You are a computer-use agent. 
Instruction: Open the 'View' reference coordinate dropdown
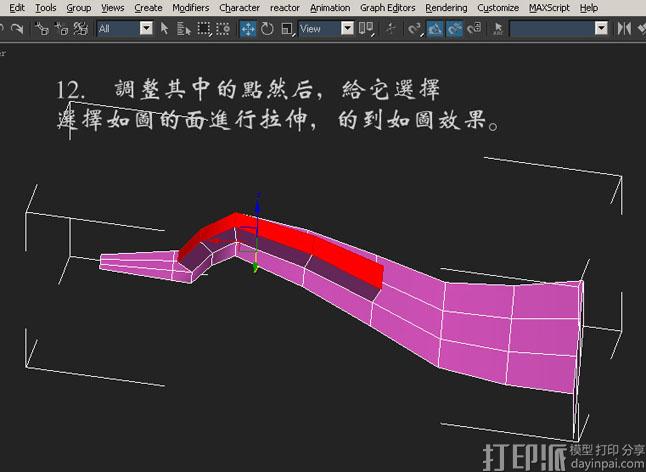347,29
